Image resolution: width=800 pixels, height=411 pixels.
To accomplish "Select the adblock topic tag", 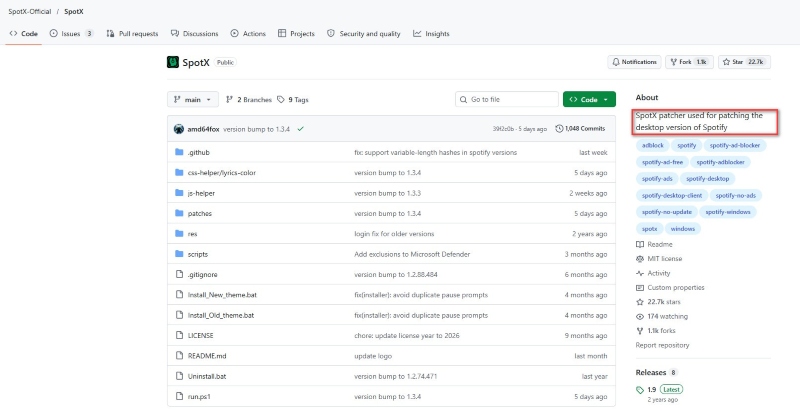I will click(x=653, y=145).
